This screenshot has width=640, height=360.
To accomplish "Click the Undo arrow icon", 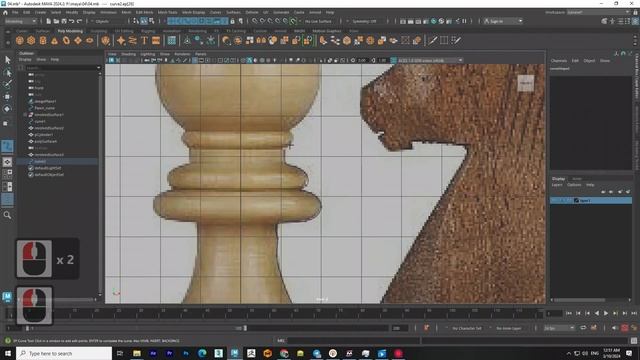I will tap(71, 21).
